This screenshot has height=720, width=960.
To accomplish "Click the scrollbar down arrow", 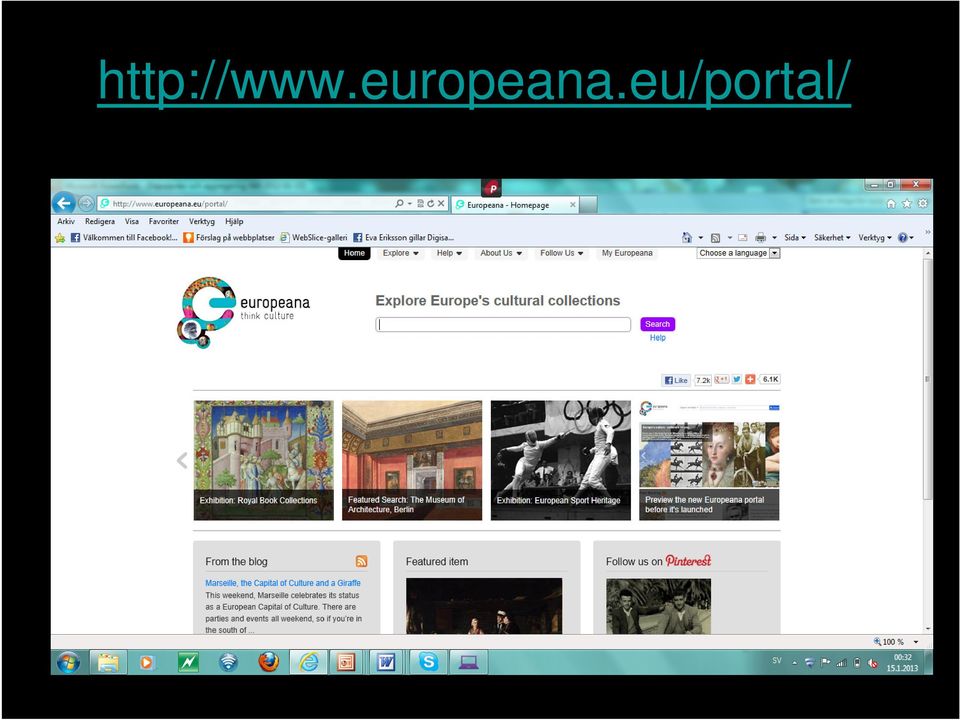I will (928, 629).
